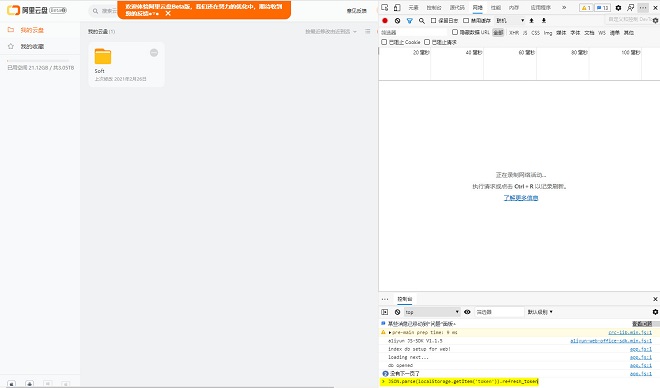Expand the console top context dropdown
This screenshot has height=388, width=660.
coord(432,312)
